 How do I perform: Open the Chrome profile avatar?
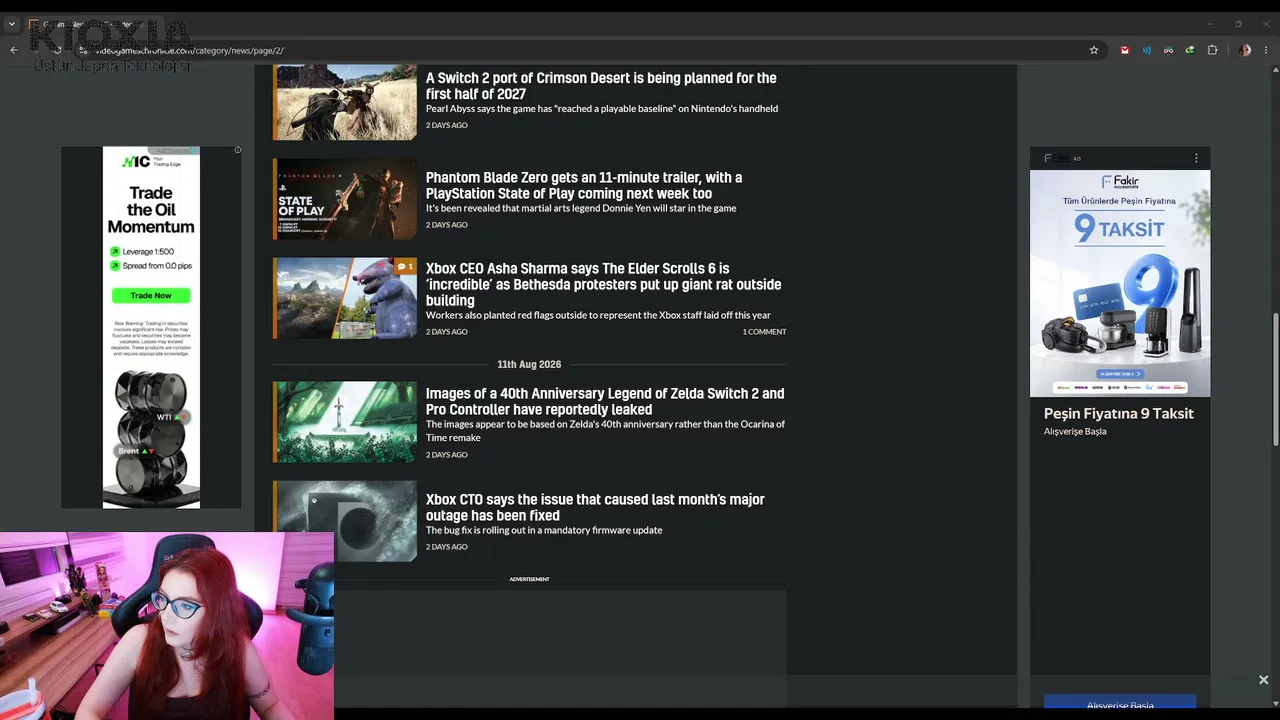[x=1245, y=50]
